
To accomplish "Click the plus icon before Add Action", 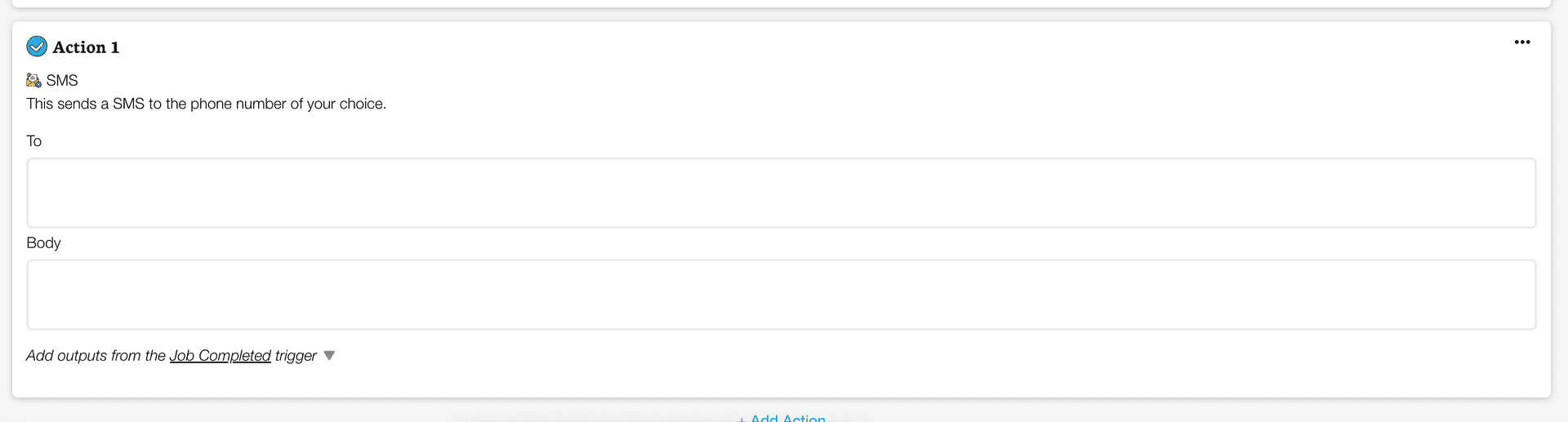I will (x=742, y=419).
